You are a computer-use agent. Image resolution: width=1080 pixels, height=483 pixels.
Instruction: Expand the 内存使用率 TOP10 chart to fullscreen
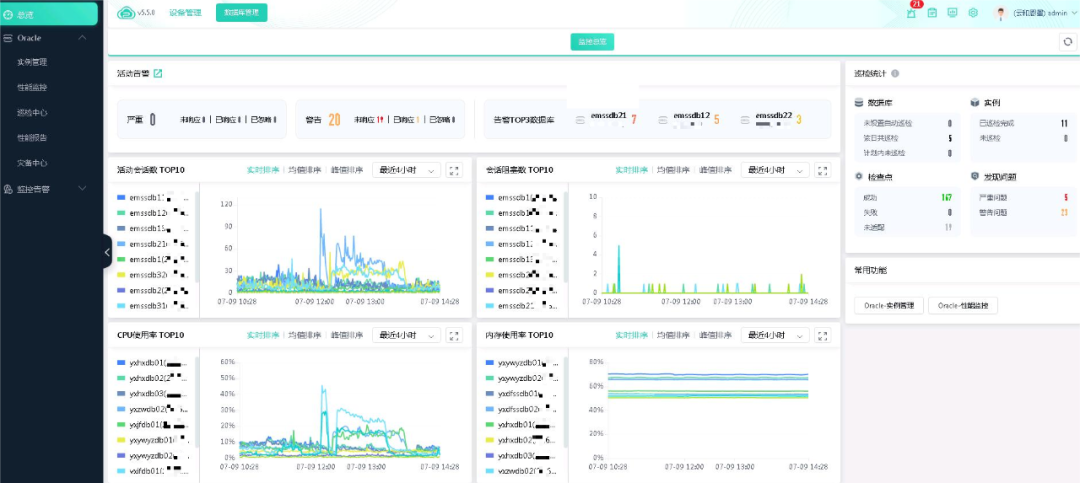pyautogui.click(x=822, y=336)
